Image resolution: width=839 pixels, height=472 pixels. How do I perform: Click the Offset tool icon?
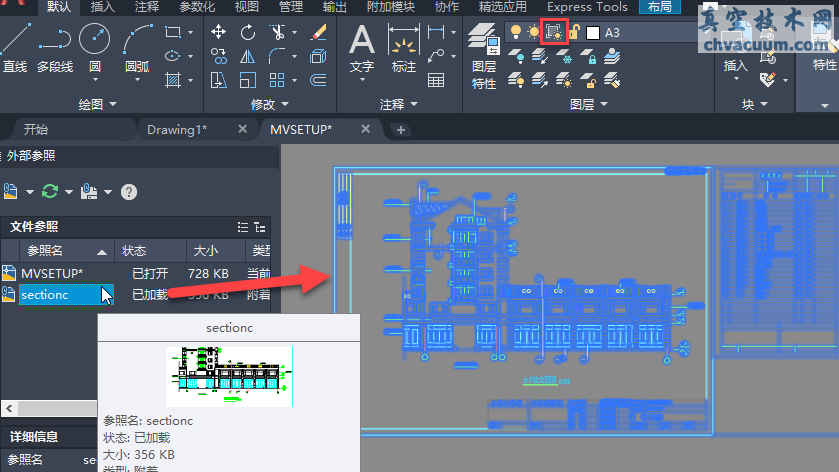pos(318,80)
